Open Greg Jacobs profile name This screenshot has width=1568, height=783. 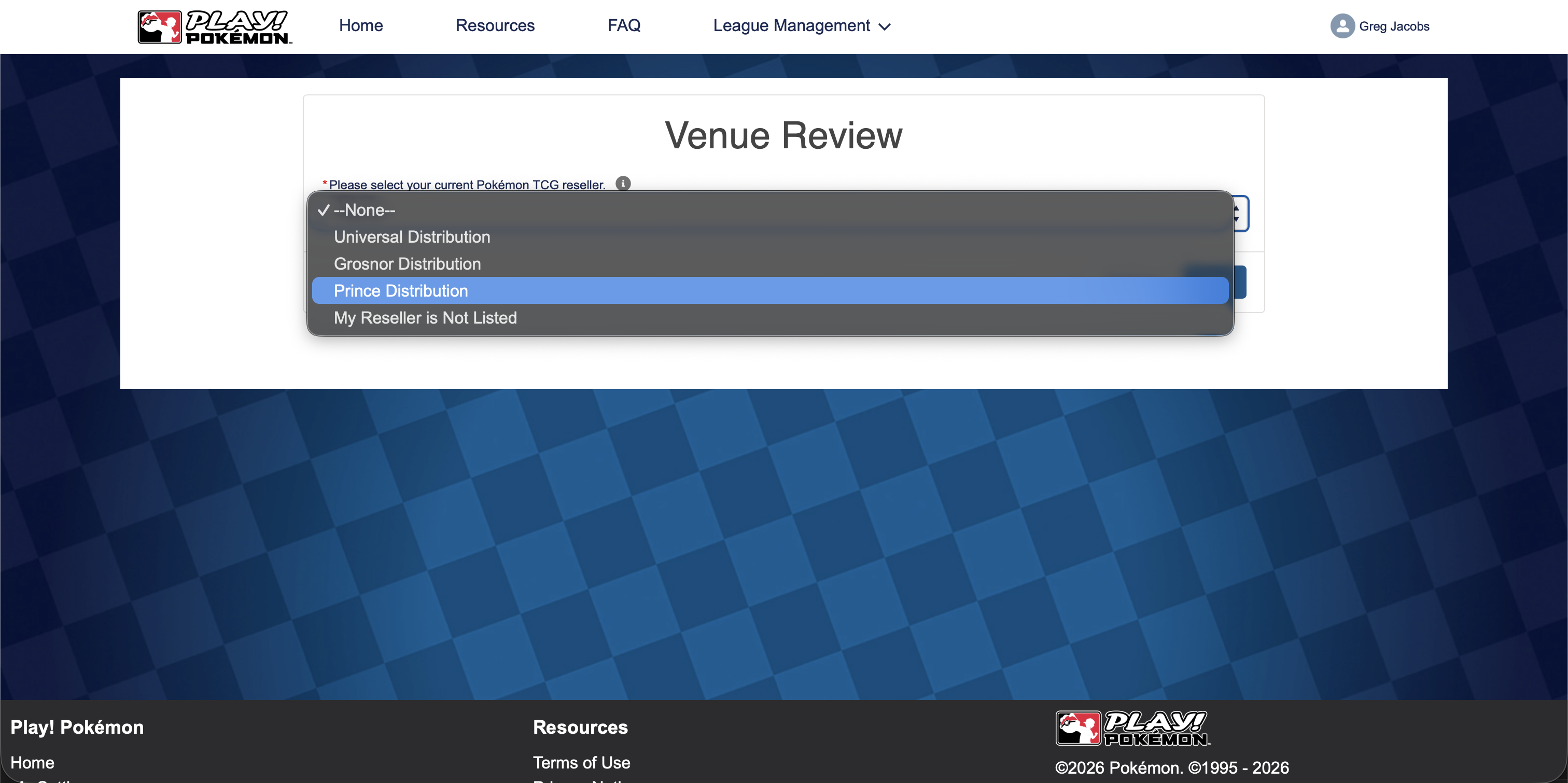coord(1393,26)
